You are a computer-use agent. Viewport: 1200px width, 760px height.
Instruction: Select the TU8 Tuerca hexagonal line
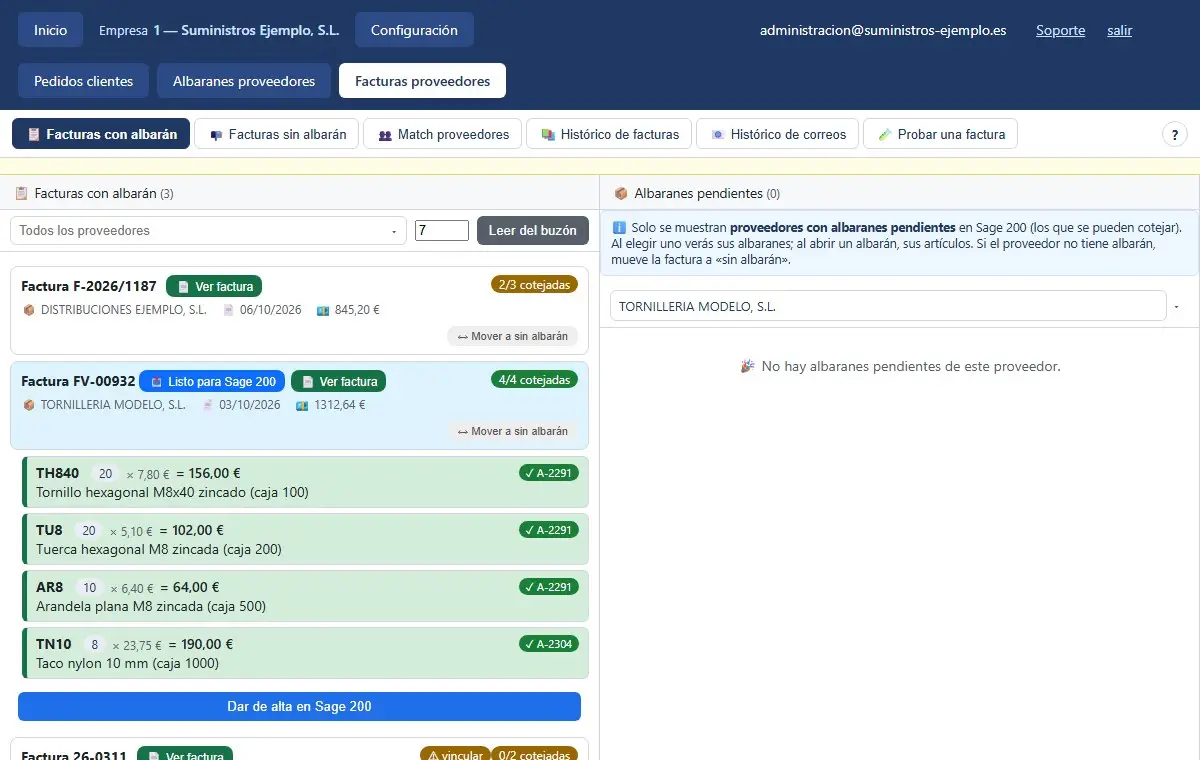[305, 539]
